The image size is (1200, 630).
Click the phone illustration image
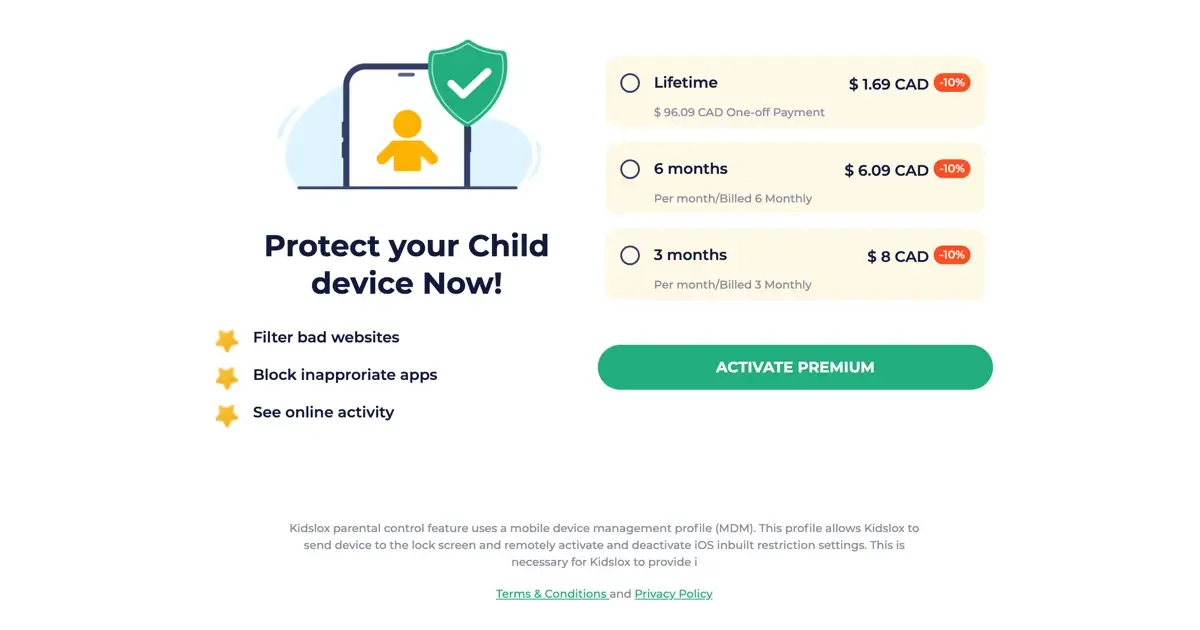[x=407, y=115]
